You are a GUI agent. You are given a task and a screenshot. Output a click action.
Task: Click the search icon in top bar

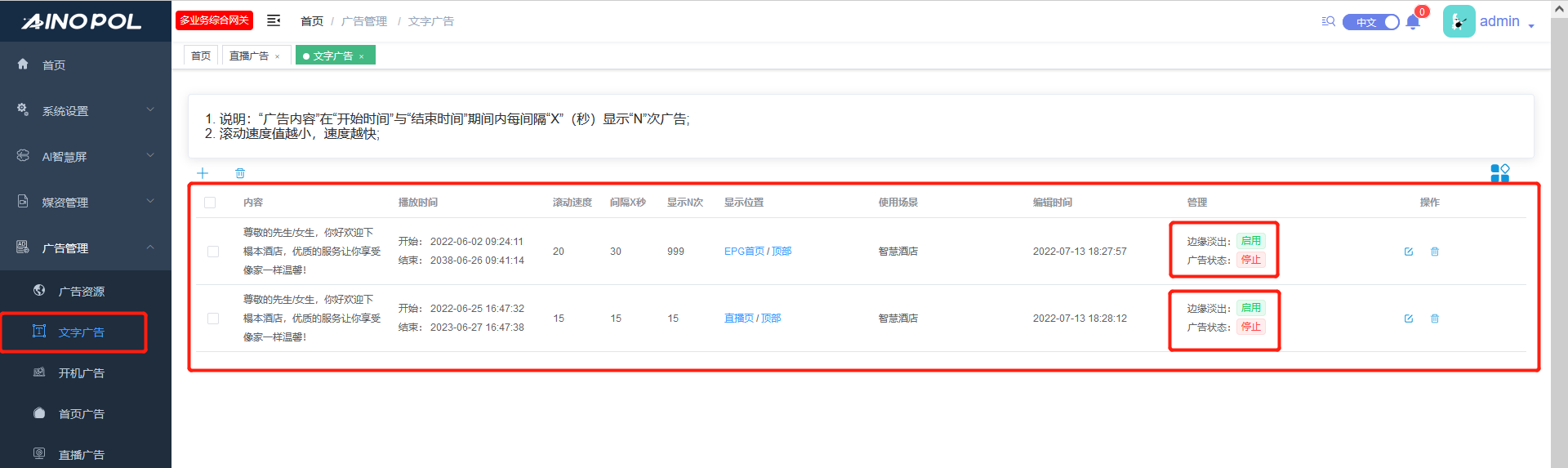pyautogui.click(x=1329, y=21)
